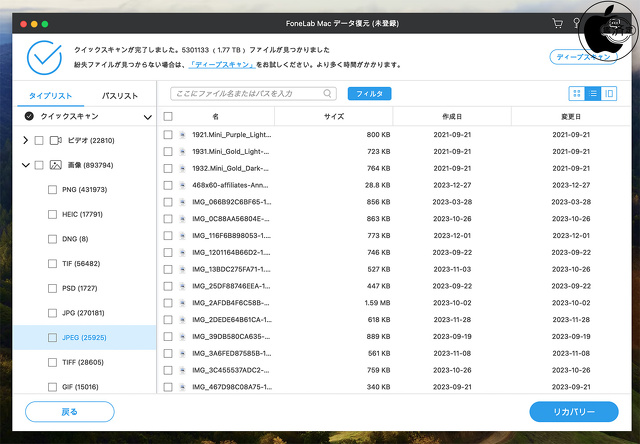Switch to preview pane view
The width and height of the screenshot is (640, 444).
click(x=609, y=93)
